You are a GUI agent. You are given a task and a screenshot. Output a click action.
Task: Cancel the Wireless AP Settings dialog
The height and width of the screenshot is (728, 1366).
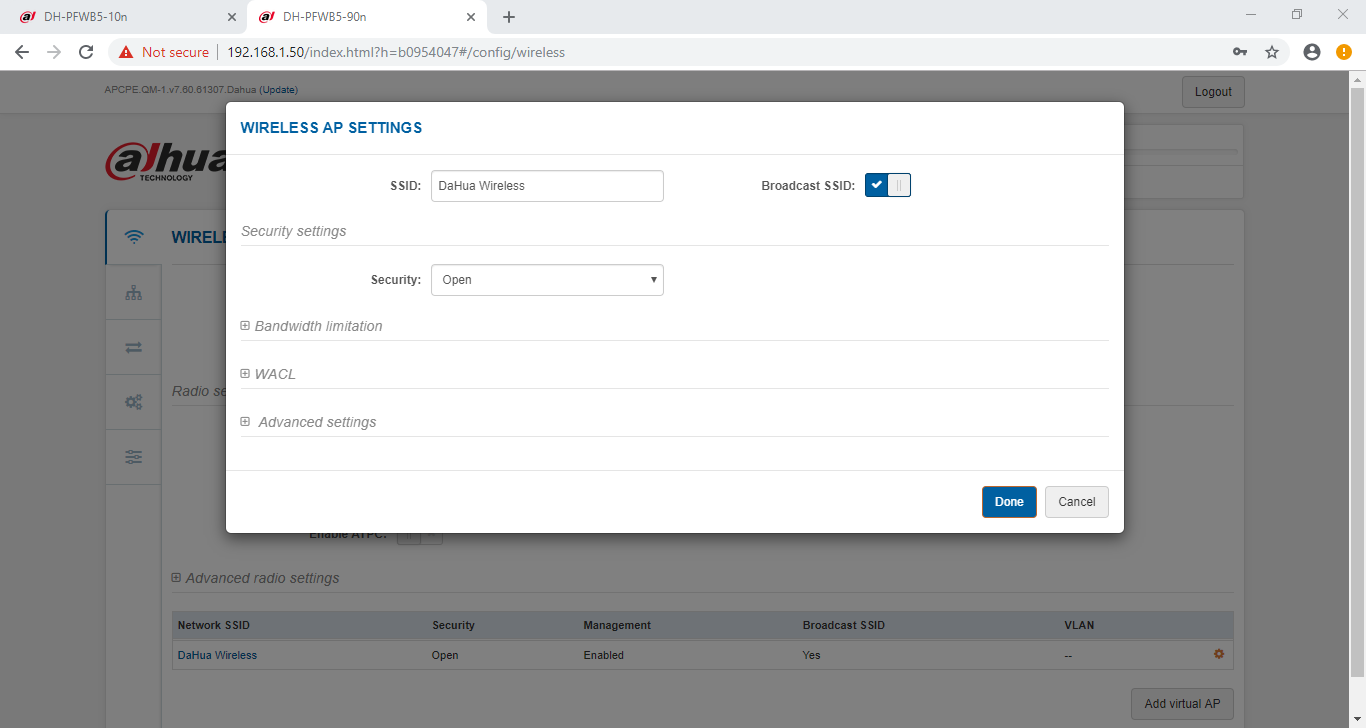coord(1077,502)
